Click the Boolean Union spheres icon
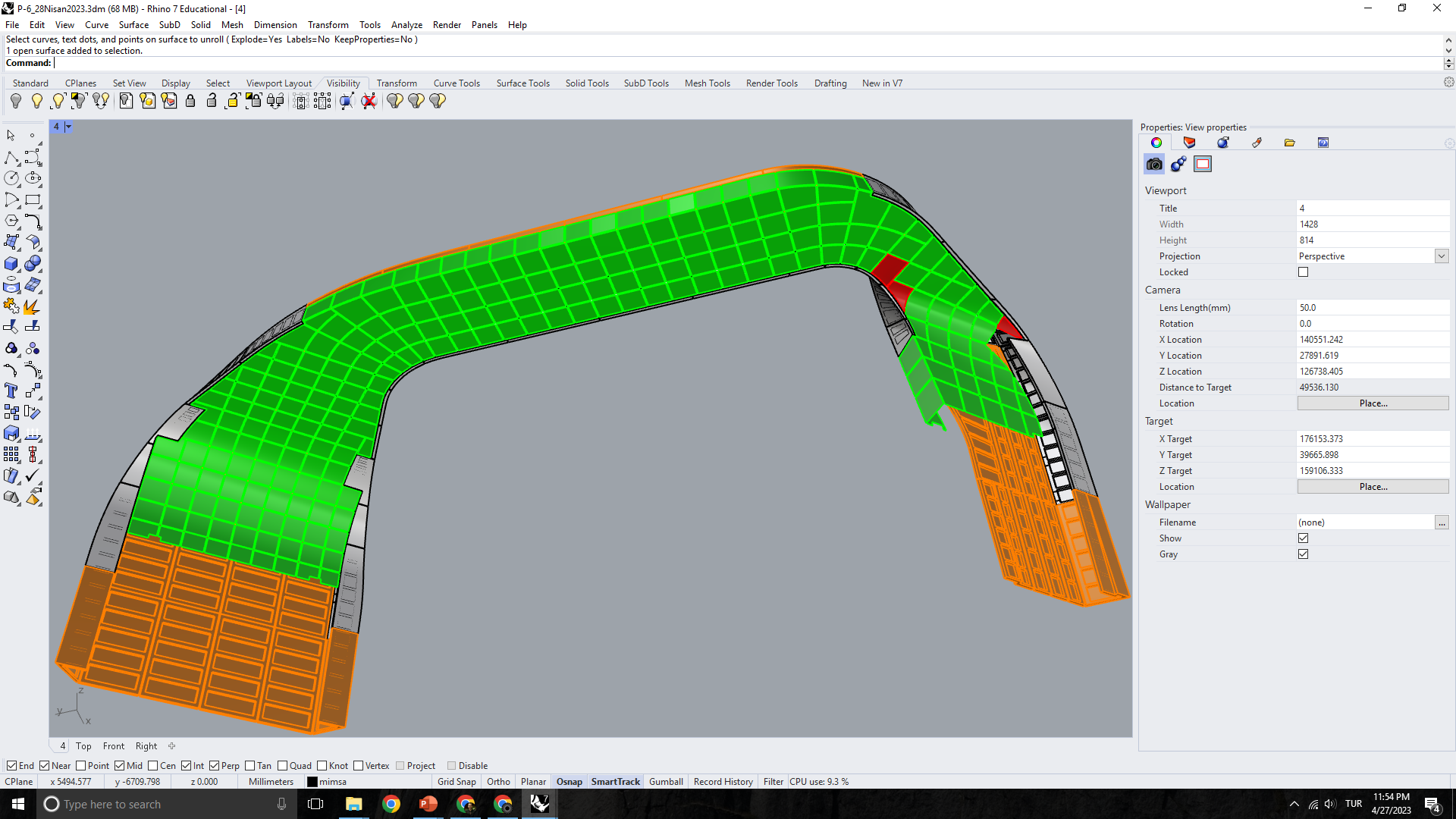1456x819 pixels. click(x=33, y=264)
